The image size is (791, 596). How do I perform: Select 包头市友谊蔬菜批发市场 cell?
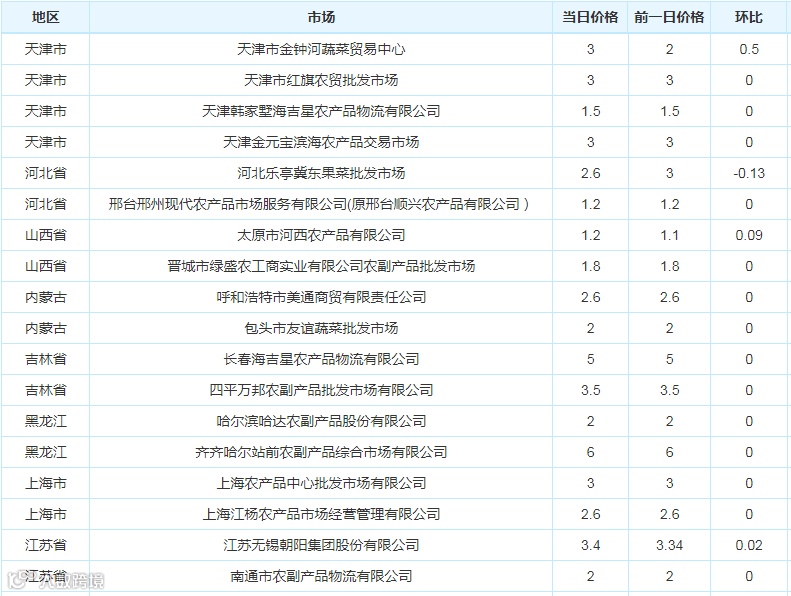[321, 329]
